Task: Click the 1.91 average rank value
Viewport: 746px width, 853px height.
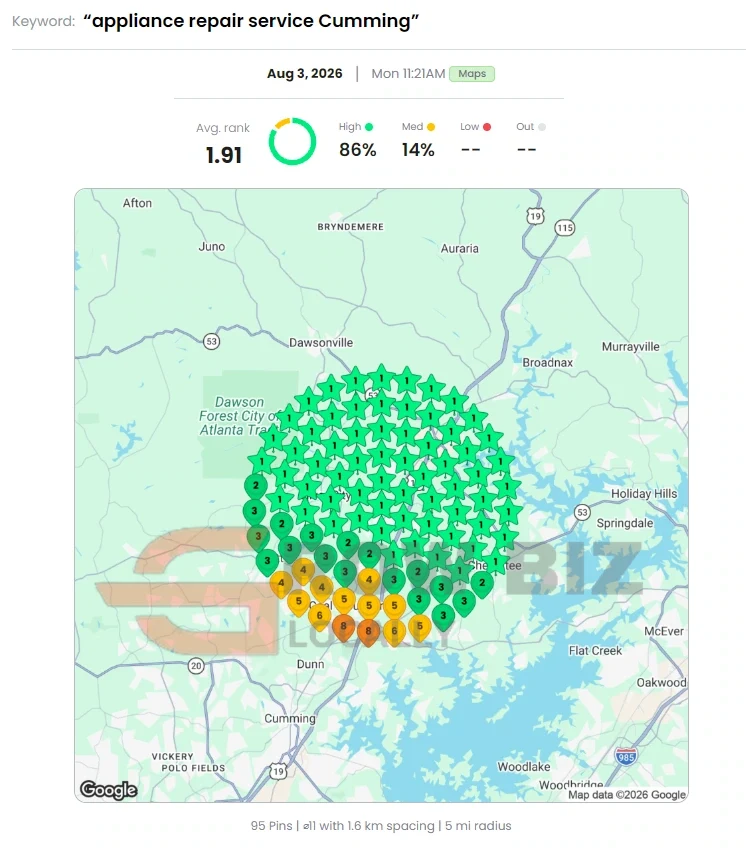Action: click(x=224, y=155)
